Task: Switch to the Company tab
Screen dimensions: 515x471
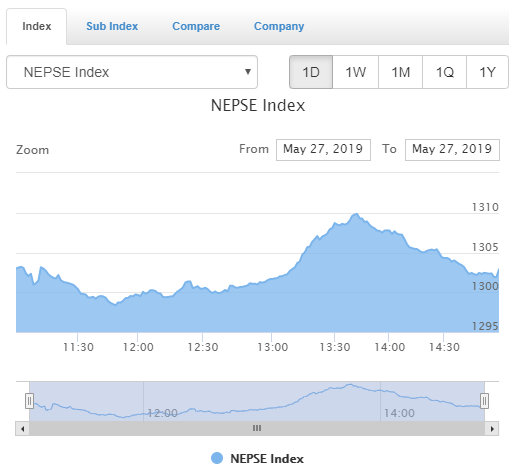Action: [x=279, y=26]
